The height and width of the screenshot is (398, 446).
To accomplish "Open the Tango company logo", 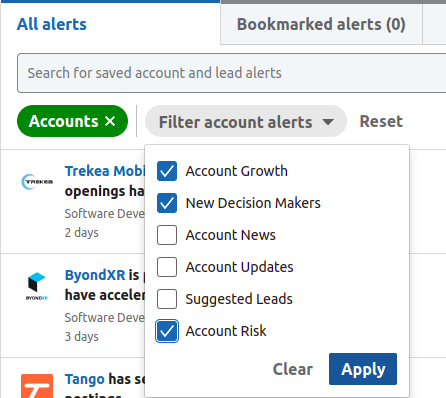I will click(x=37, y=386).
